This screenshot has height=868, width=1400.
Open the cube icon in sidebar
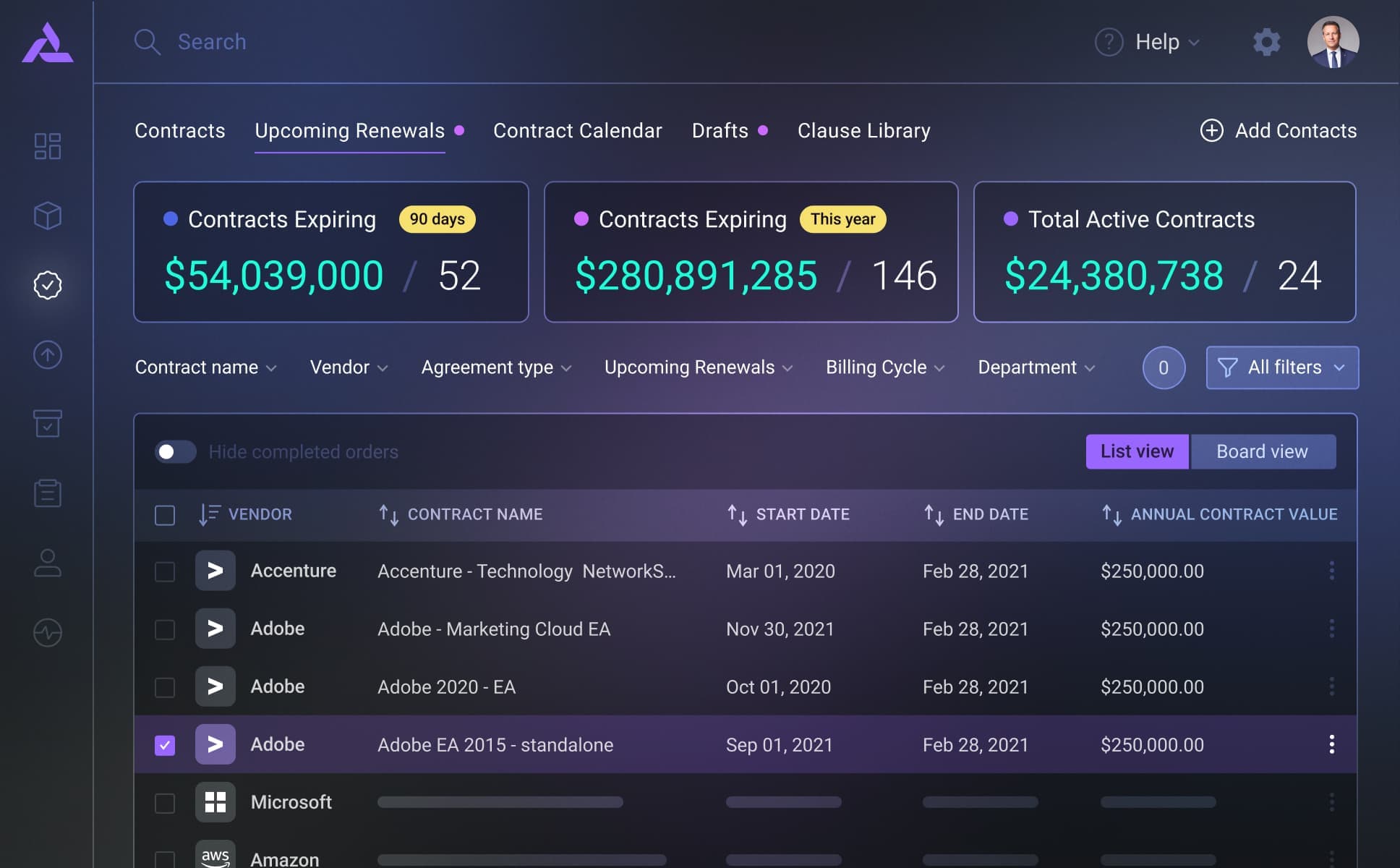point(48,216)
